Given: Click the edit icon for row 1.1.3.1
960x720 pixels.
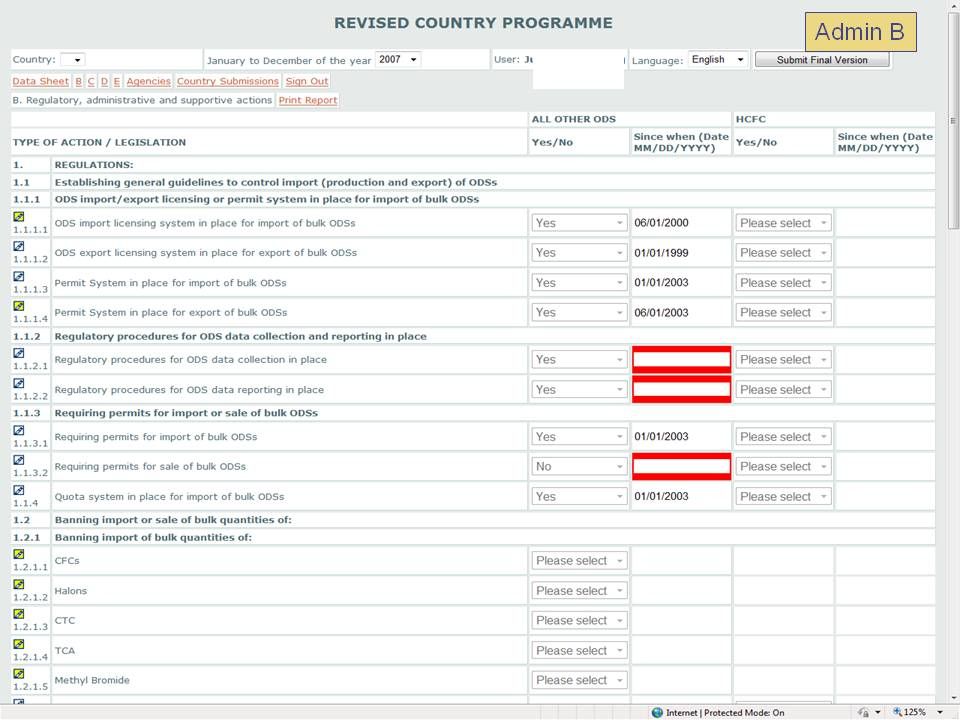Looking at the screenshot, I should point(19,430).
